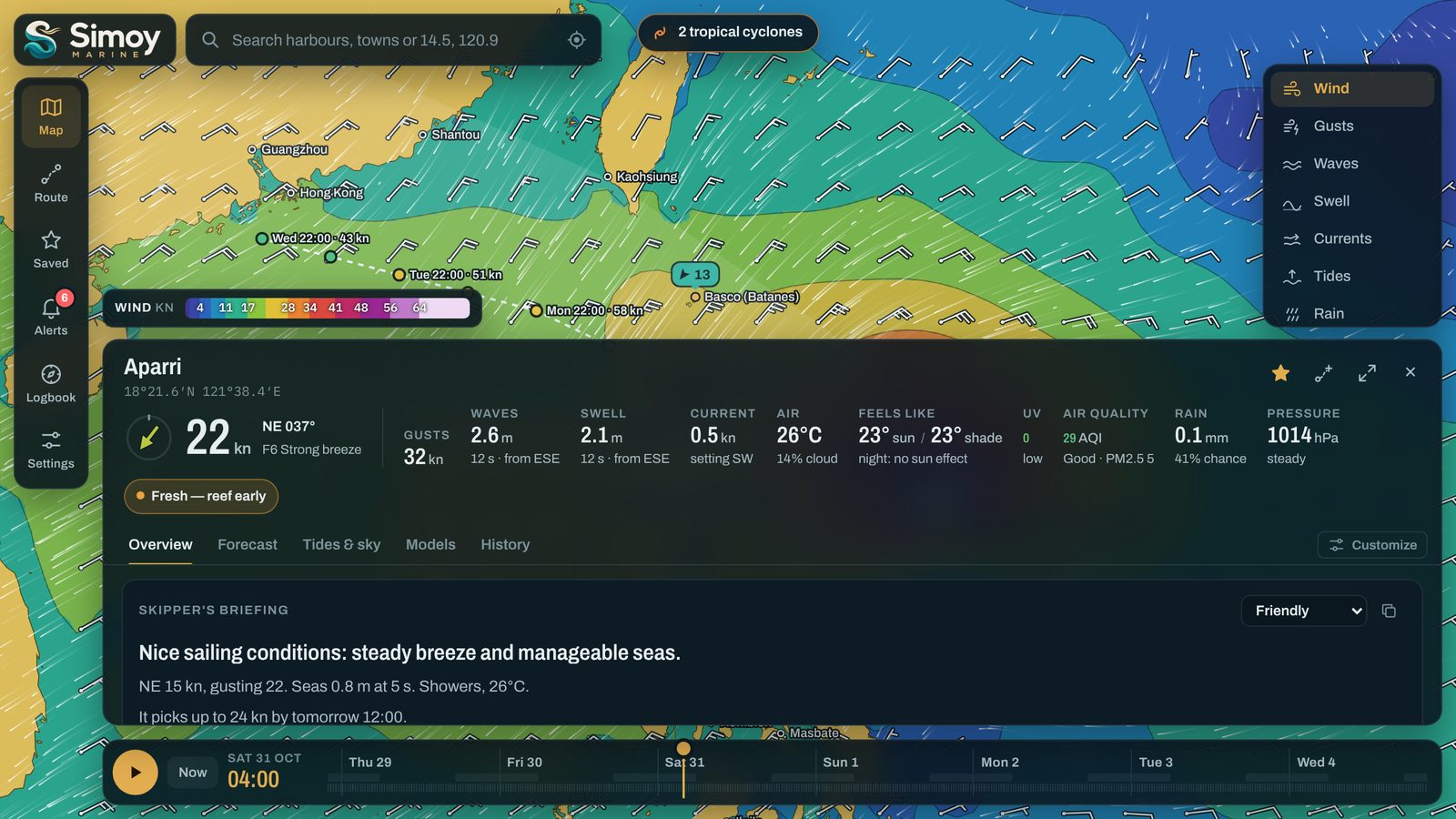The height and width of the screenshot is (819, 1456).
Task: Play the forecast timeline animation
Action: [135, 772]
